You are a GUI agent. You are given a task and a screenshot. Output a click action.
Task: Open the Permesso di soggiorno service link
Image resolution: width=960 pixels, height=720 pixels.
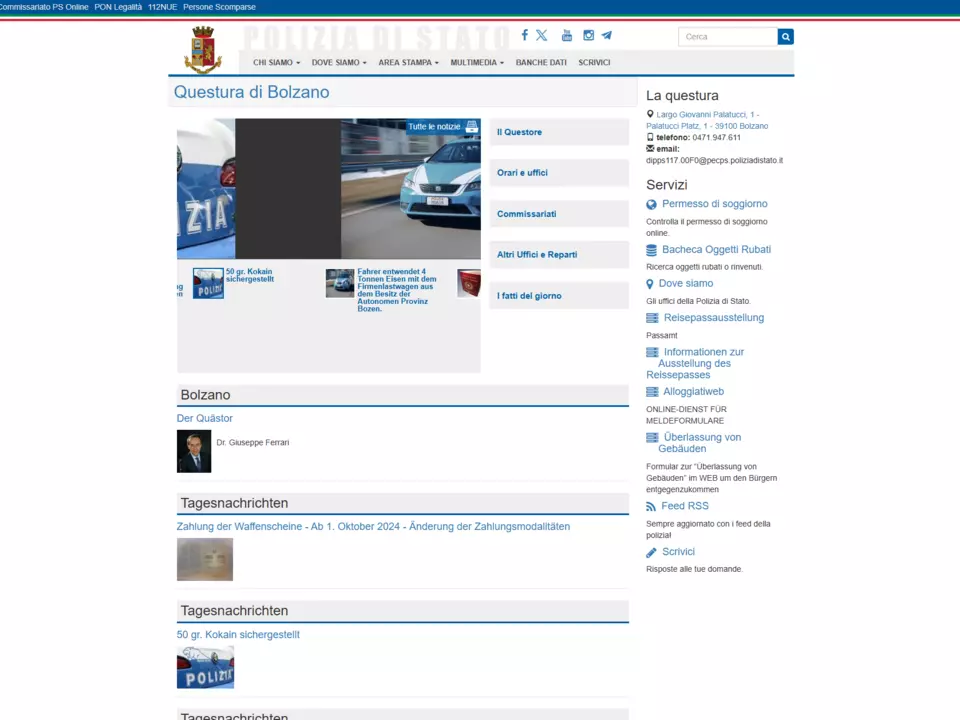[714, 204]
